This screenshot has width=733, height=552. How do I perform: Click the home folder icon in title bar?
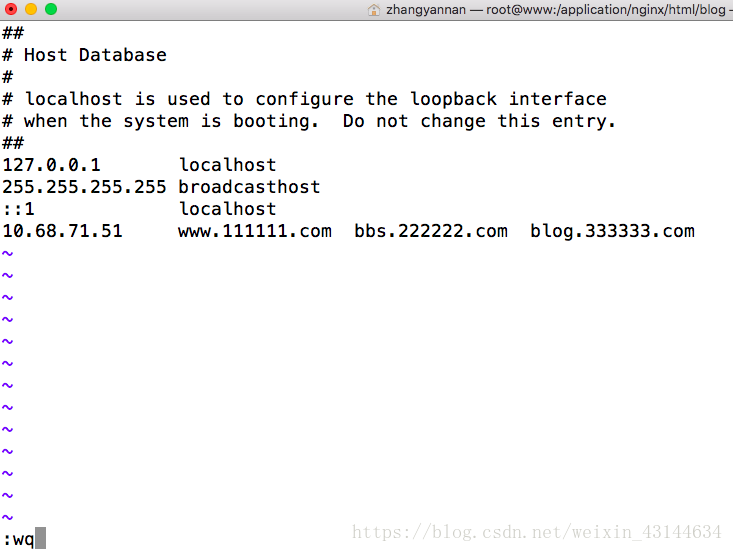pos(374,10)
